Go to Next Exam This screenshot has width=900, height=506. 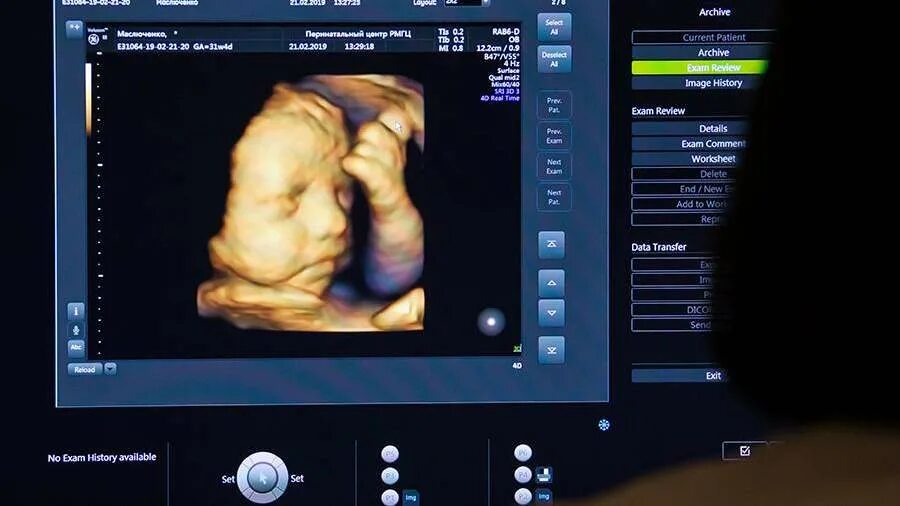tap(554, 166)
